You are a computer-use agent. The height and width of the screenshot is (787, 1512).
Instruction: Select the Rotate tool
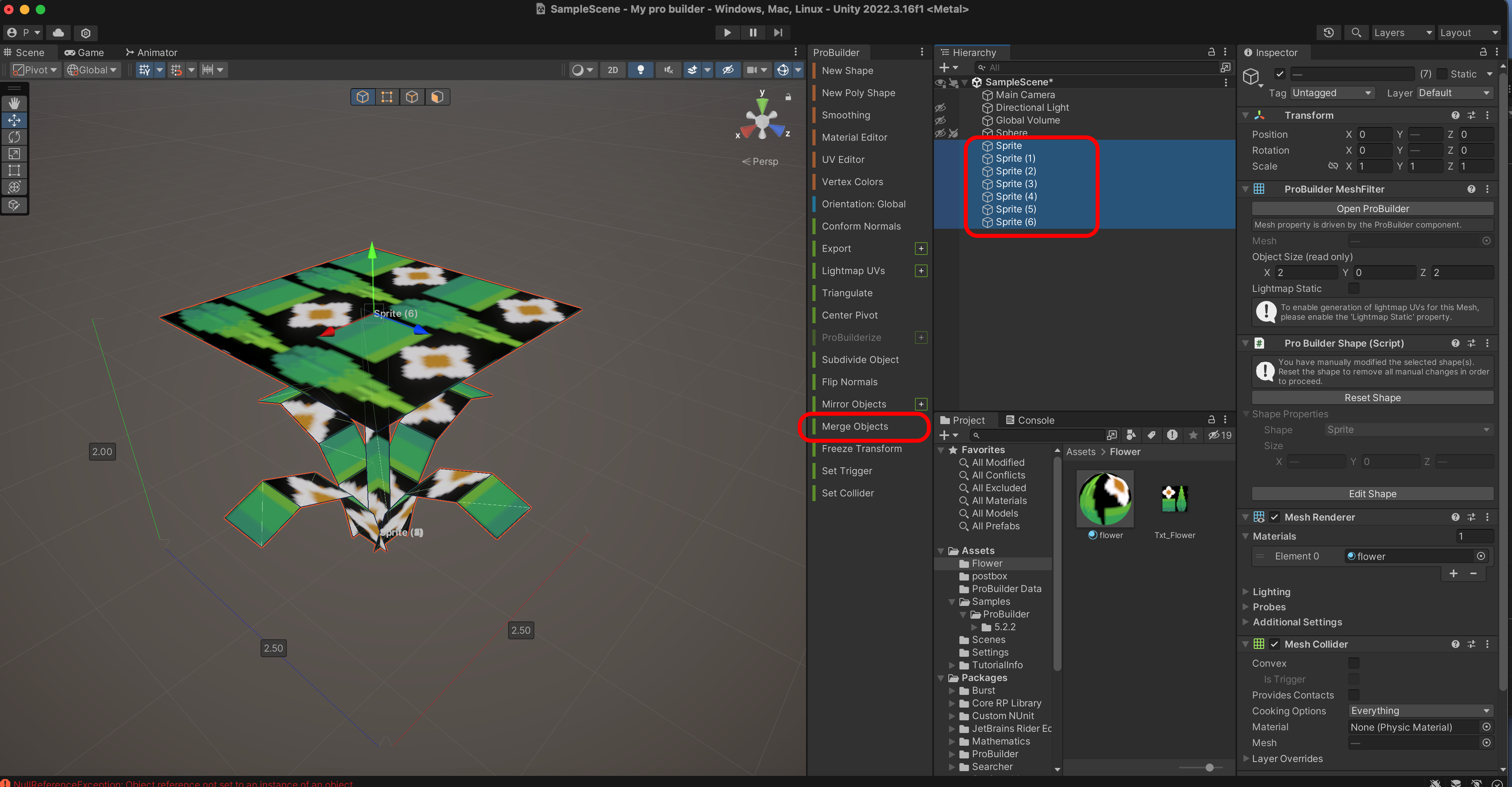click(x=14, y=137)
